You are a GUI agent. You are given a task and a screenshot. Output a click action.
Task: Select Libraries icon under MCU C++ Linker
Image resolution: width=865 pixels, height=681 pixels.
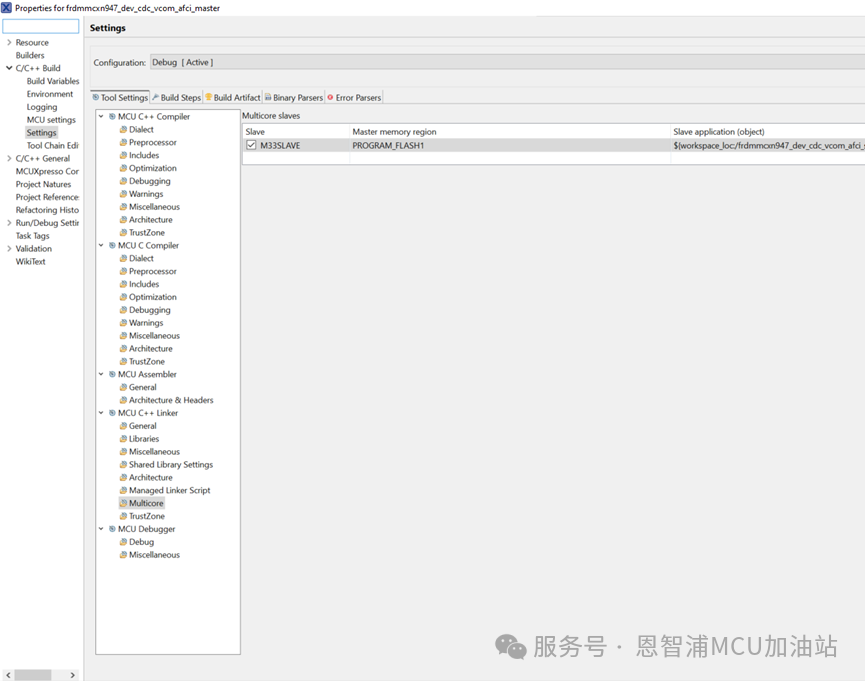[124, 439]
